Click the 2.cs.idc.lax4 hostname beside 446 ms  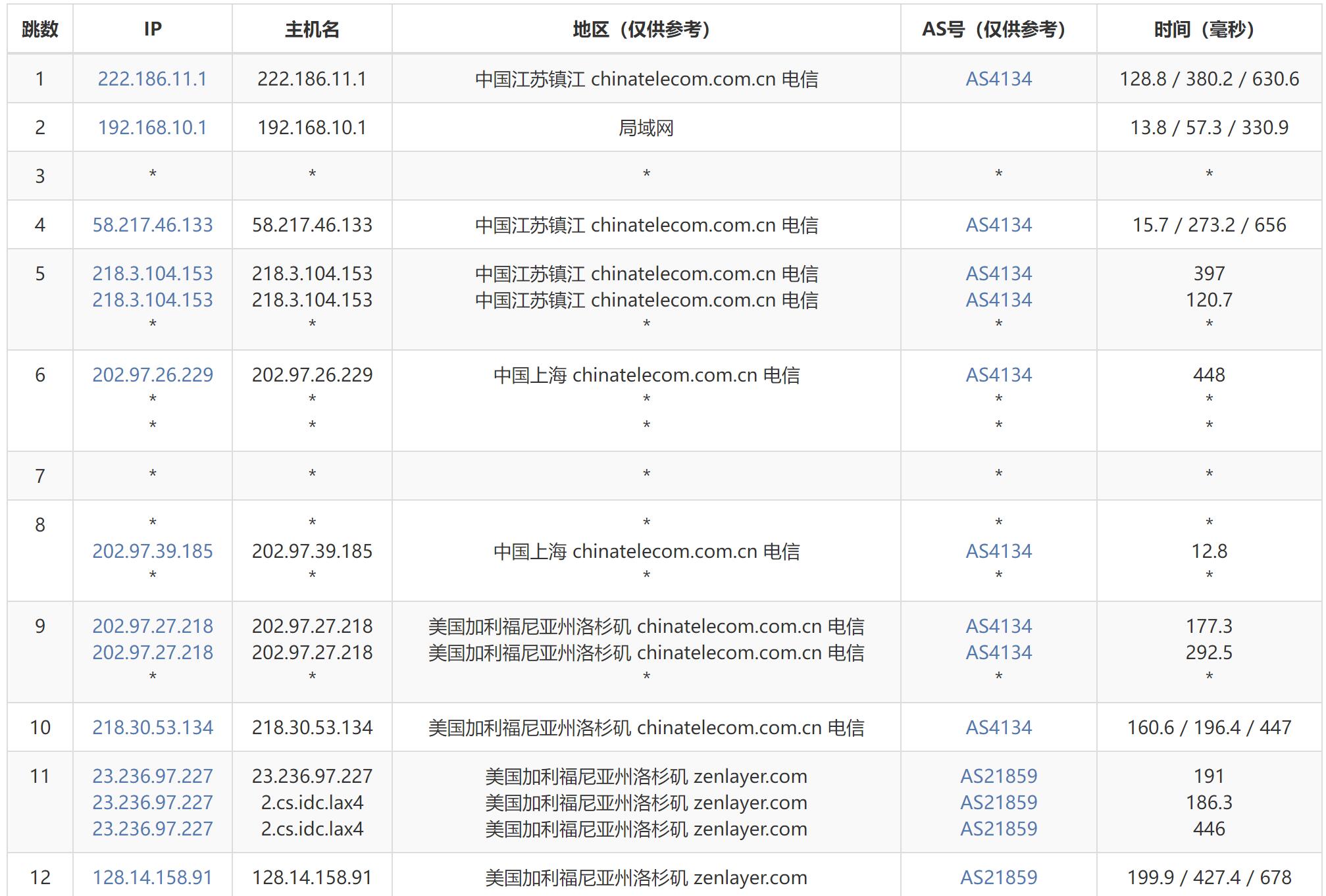coord(312,829)
